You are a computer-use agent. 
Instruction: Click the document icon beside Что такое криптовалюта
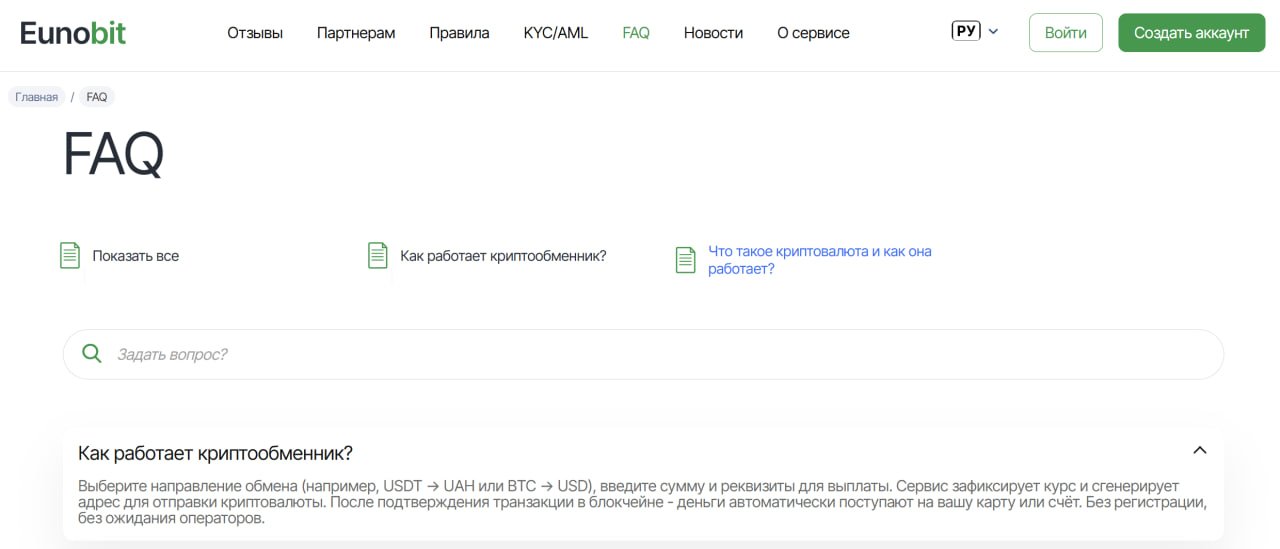pyautogui.click(x=685, y=260)
